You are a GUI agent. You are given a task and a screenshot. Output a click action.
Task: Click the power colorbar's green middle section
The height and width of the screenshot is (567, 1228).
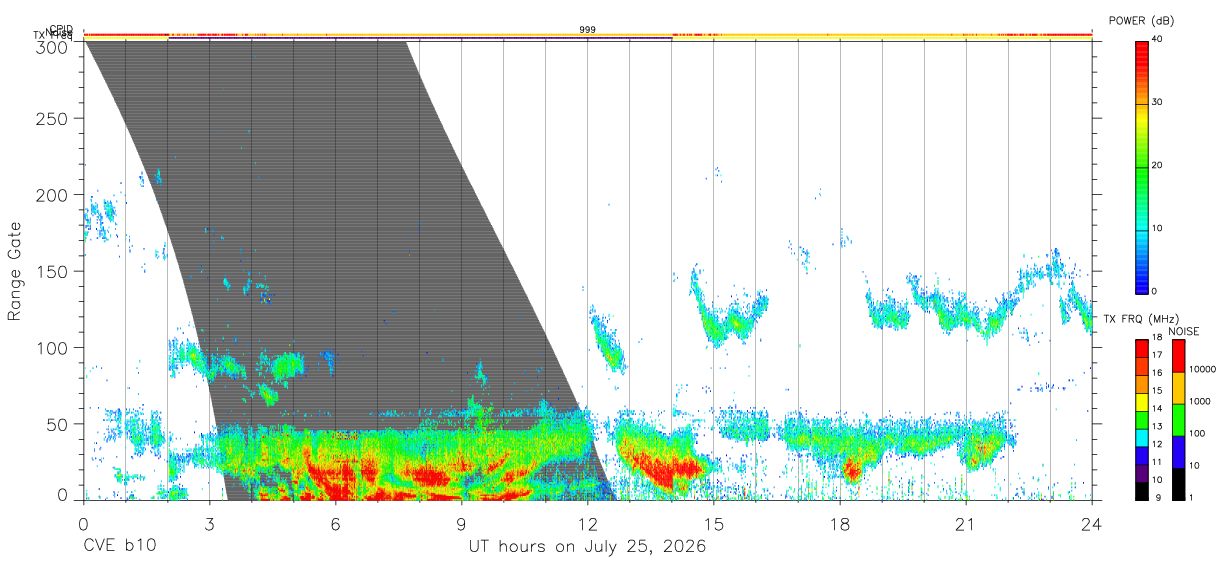tap(1143, 166)
